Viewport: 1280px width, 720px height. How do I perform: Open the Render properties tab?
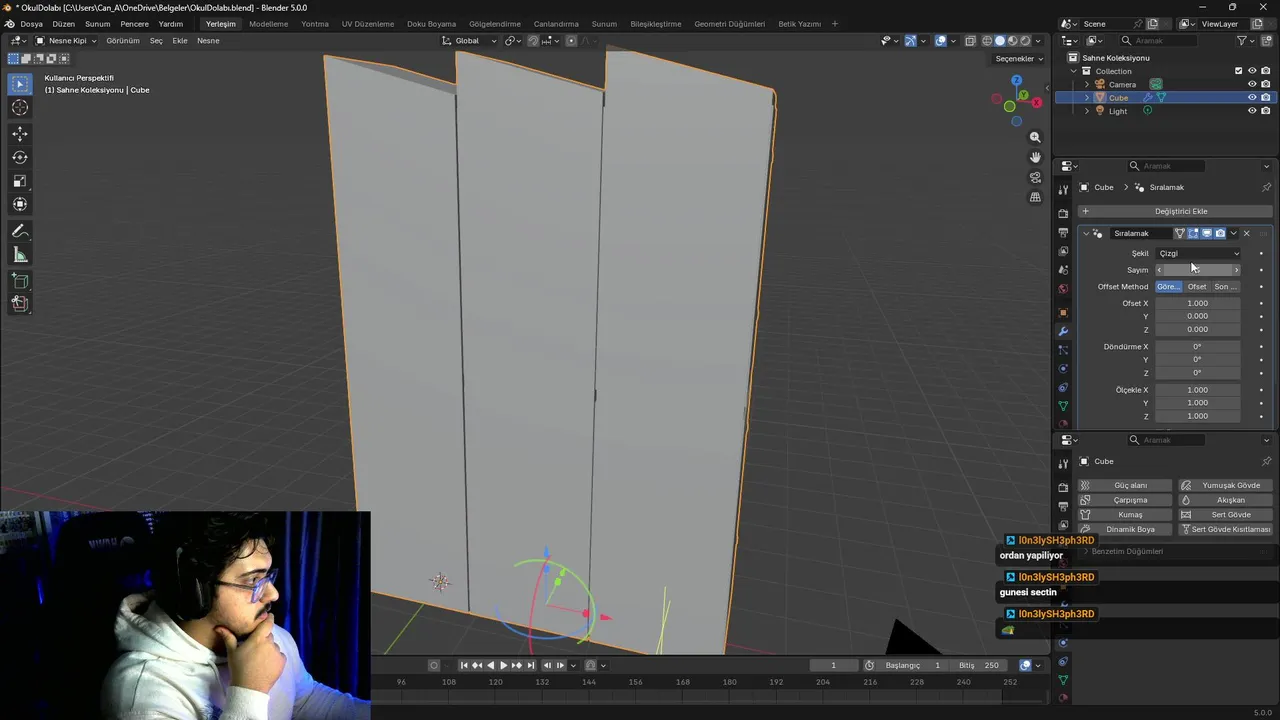(x=1063, y=213)
